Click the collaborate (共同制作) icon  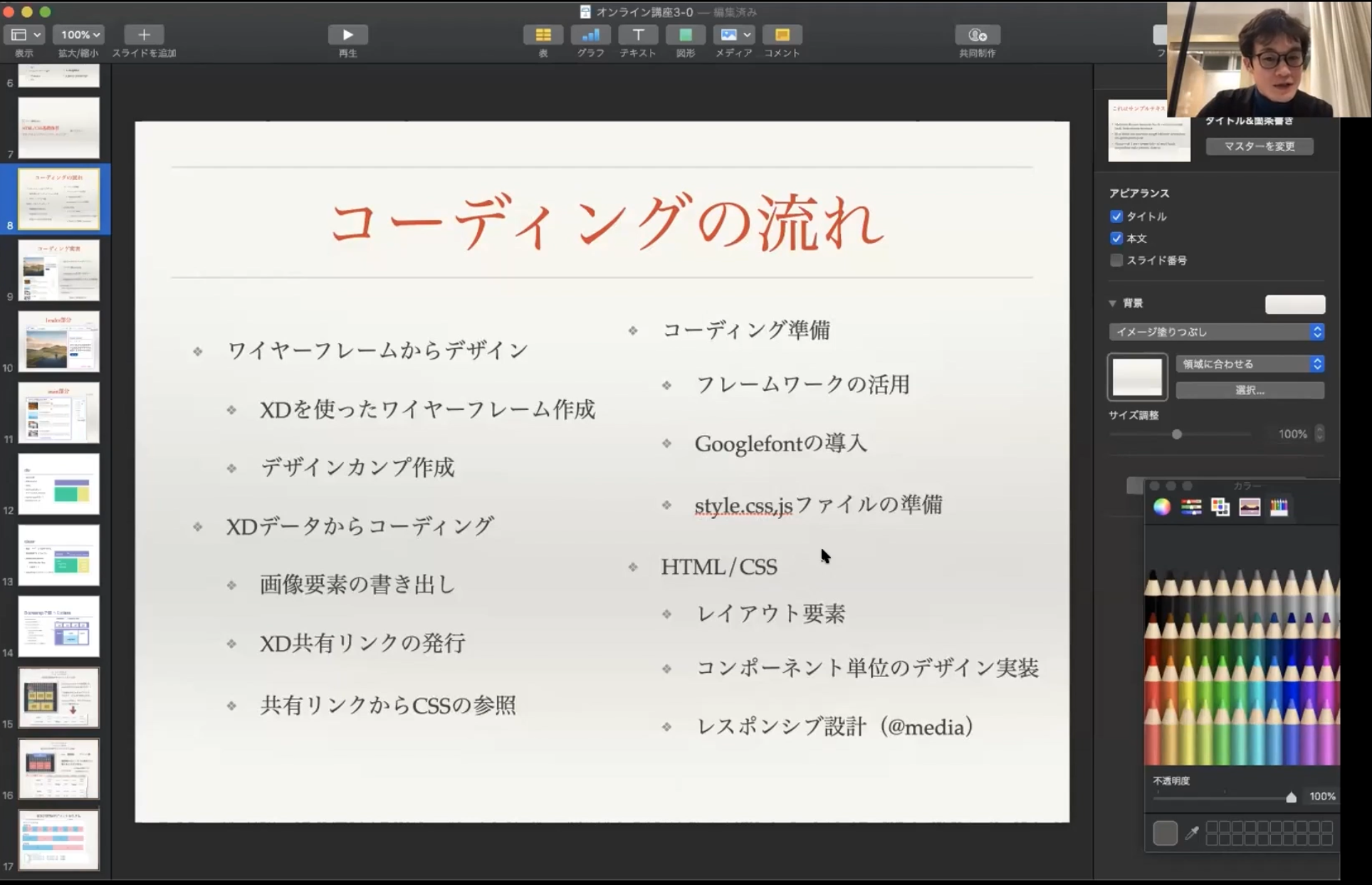click(977, 35)
